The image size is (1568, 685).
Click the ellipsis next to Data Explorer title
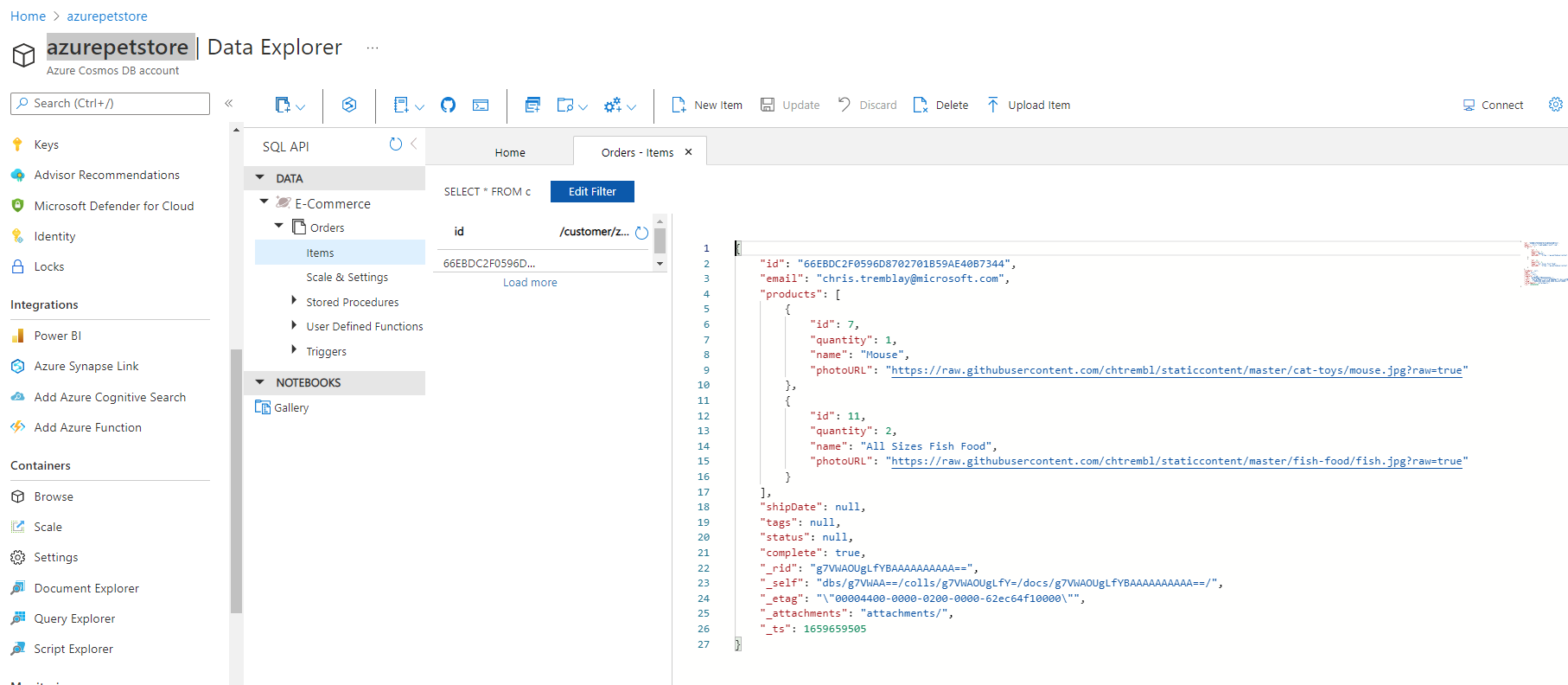pos(373,48)
